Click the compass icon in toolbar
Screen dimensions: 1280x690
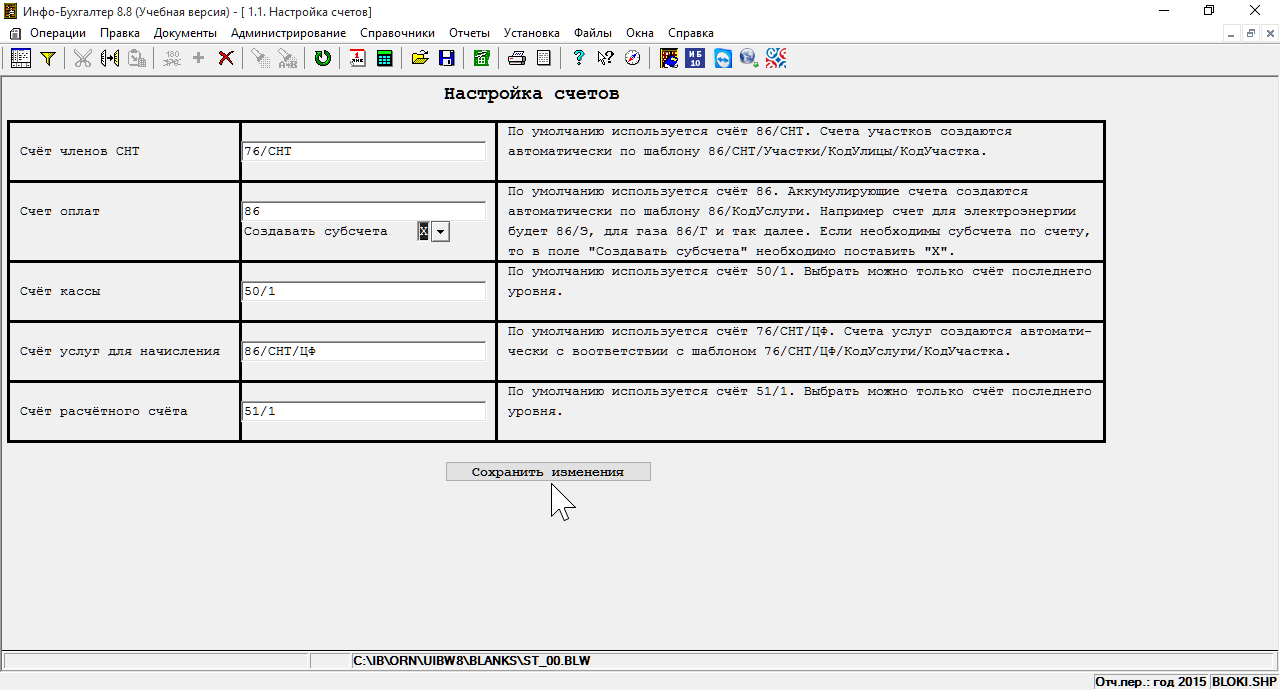point(632,58)
